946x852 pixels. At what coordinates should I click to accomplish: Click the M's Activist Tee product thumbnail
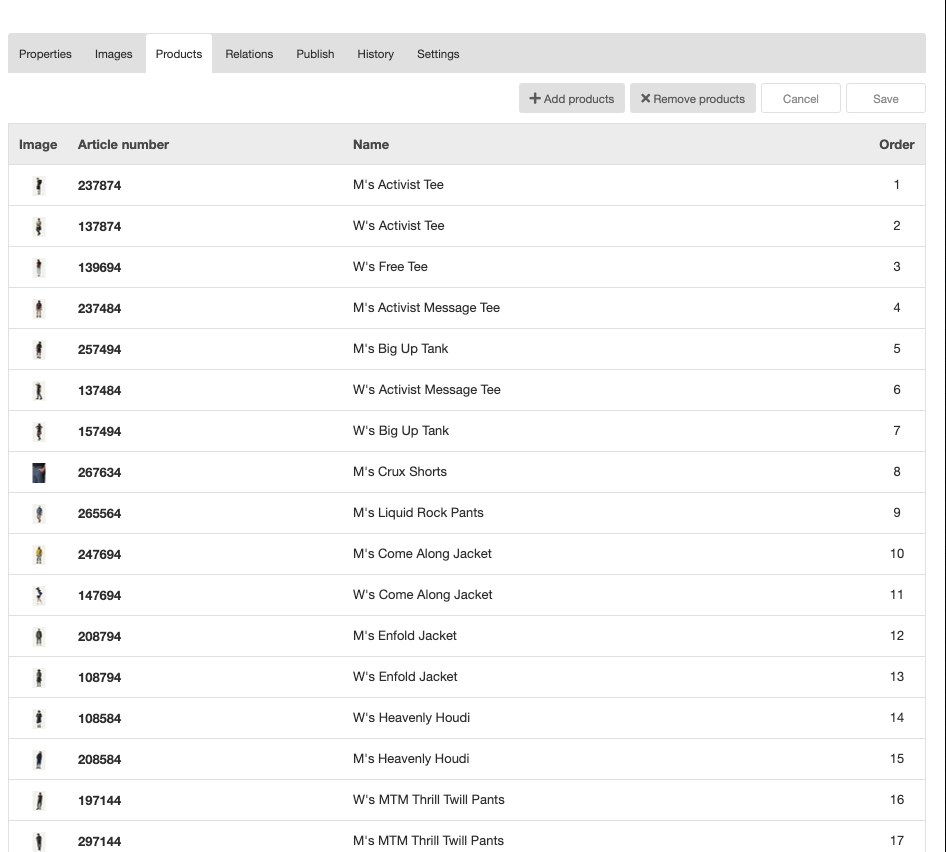(39, 185)
